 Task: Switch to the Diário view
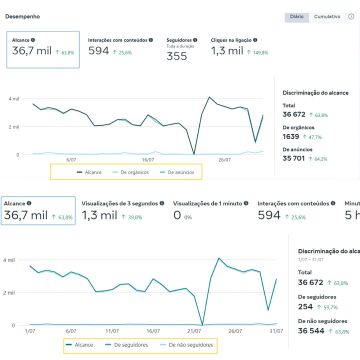pyautogui.click(x=297, y=17)
